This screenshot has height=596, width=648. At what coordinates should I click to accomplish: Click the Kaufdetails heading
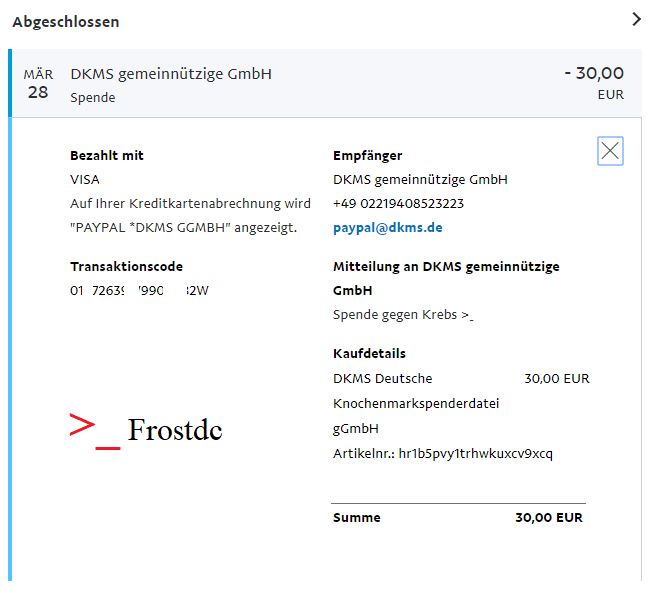click(x=369, y=353)
